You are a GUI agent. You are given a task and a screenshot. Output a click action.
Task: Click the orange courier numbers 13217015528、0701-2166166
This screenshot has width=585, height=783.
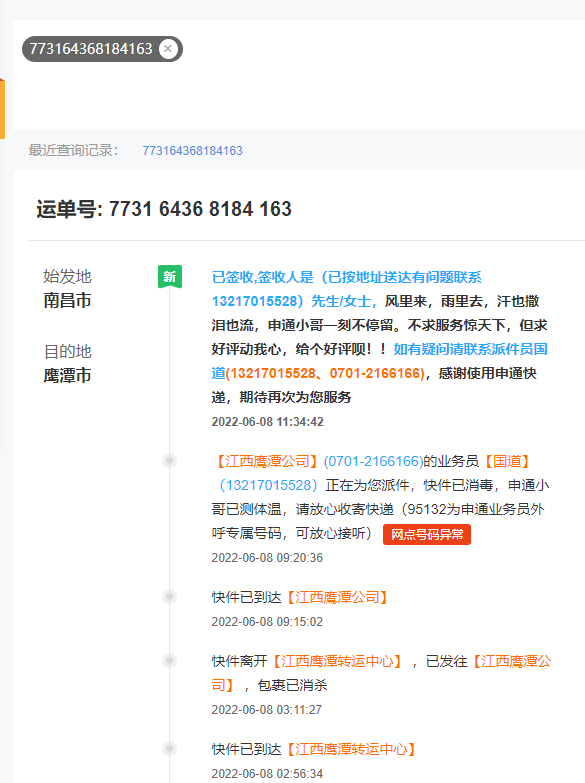327,373
